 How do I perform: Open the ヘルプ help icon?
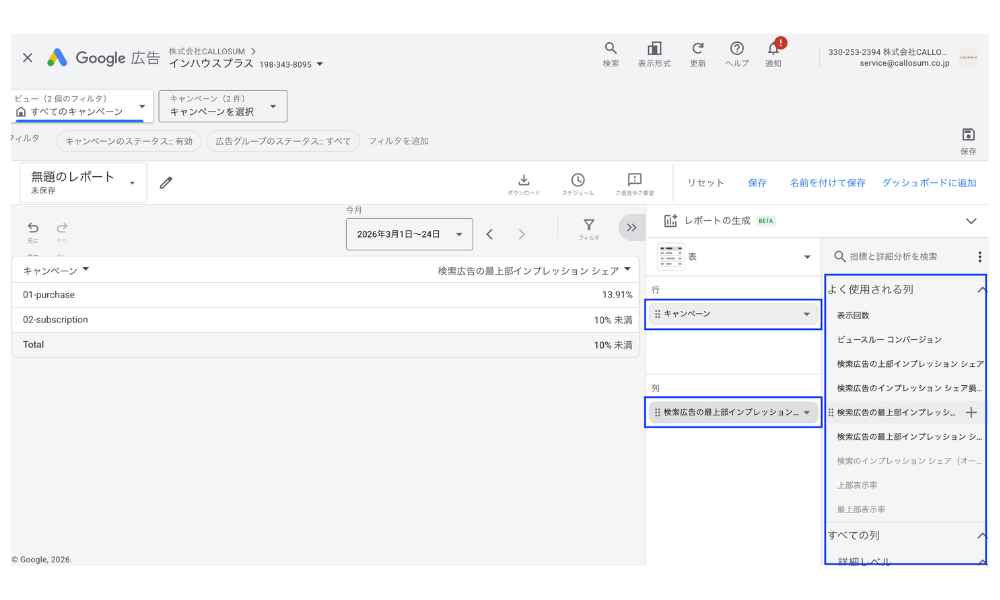tap(737, 54)
